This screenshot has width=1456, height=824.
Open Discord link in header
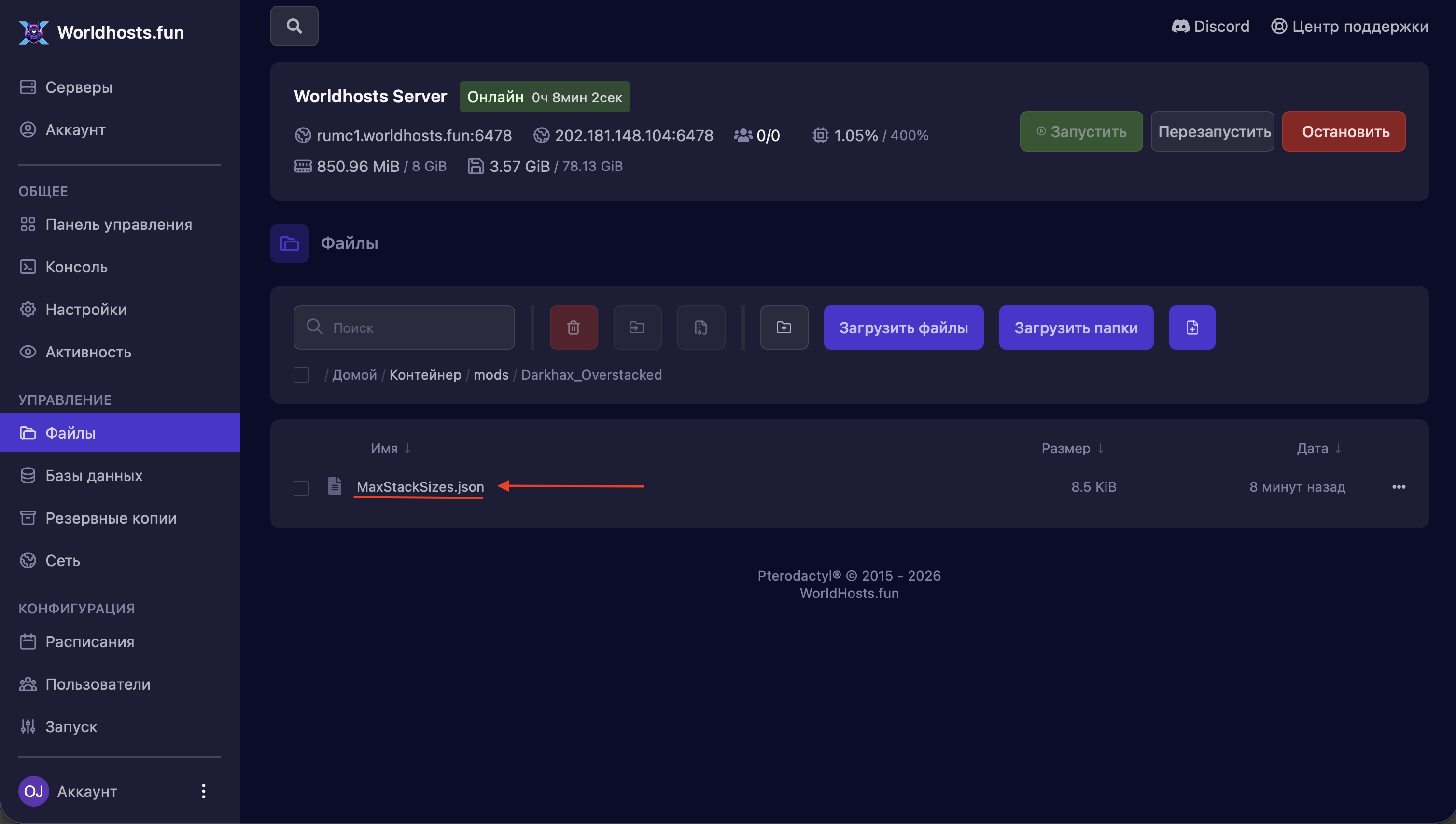(x=1210, y=26)
